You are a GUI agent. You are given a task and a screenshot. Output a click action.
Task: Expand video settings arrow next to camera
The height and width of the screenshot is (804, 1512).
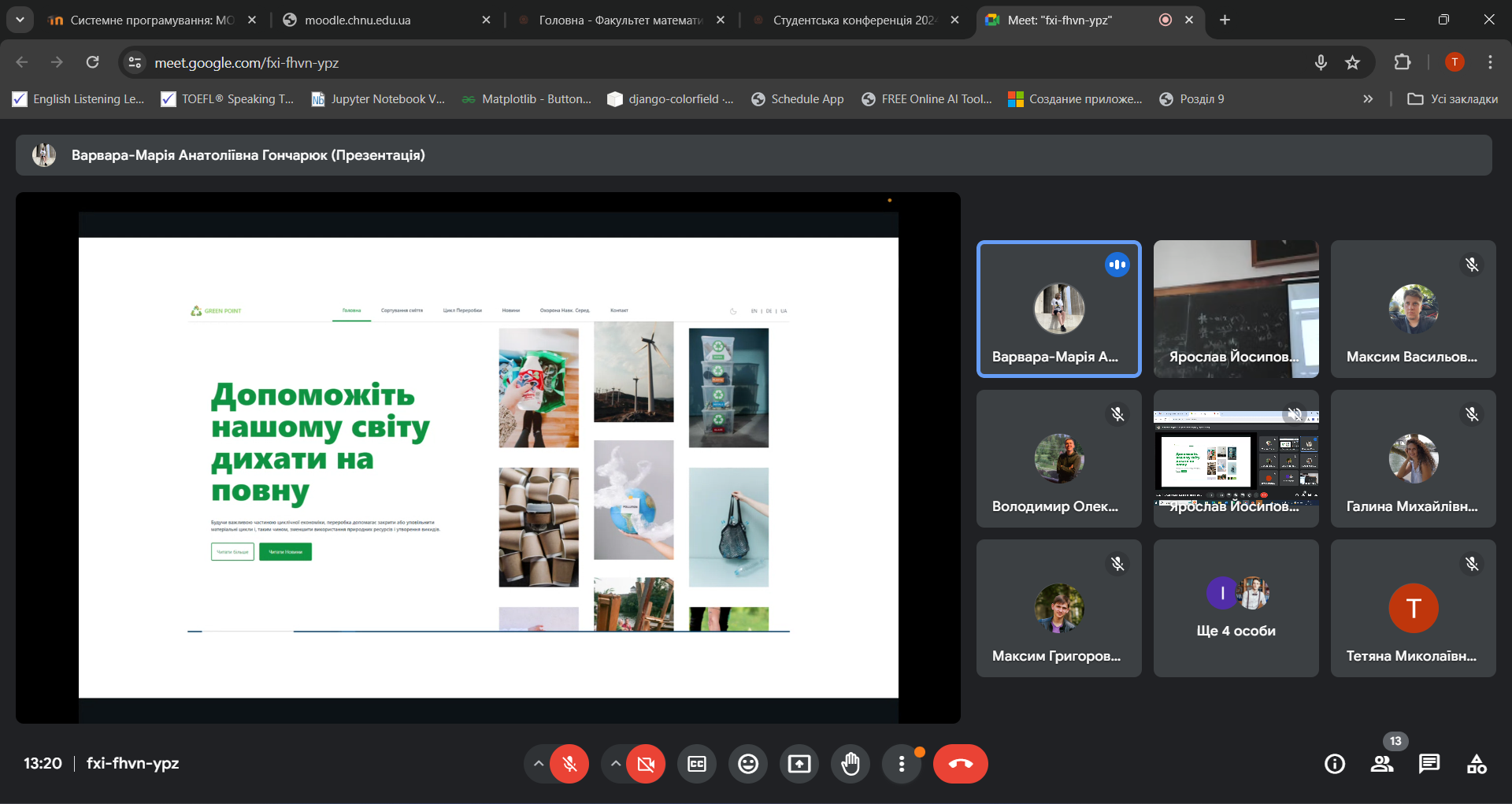[615, 764]
